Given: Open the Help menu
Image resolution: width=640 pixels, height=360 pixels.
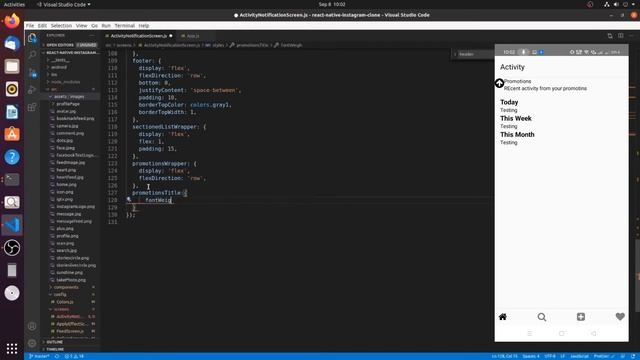Looking at the screenshot, I should coord(144,25).
